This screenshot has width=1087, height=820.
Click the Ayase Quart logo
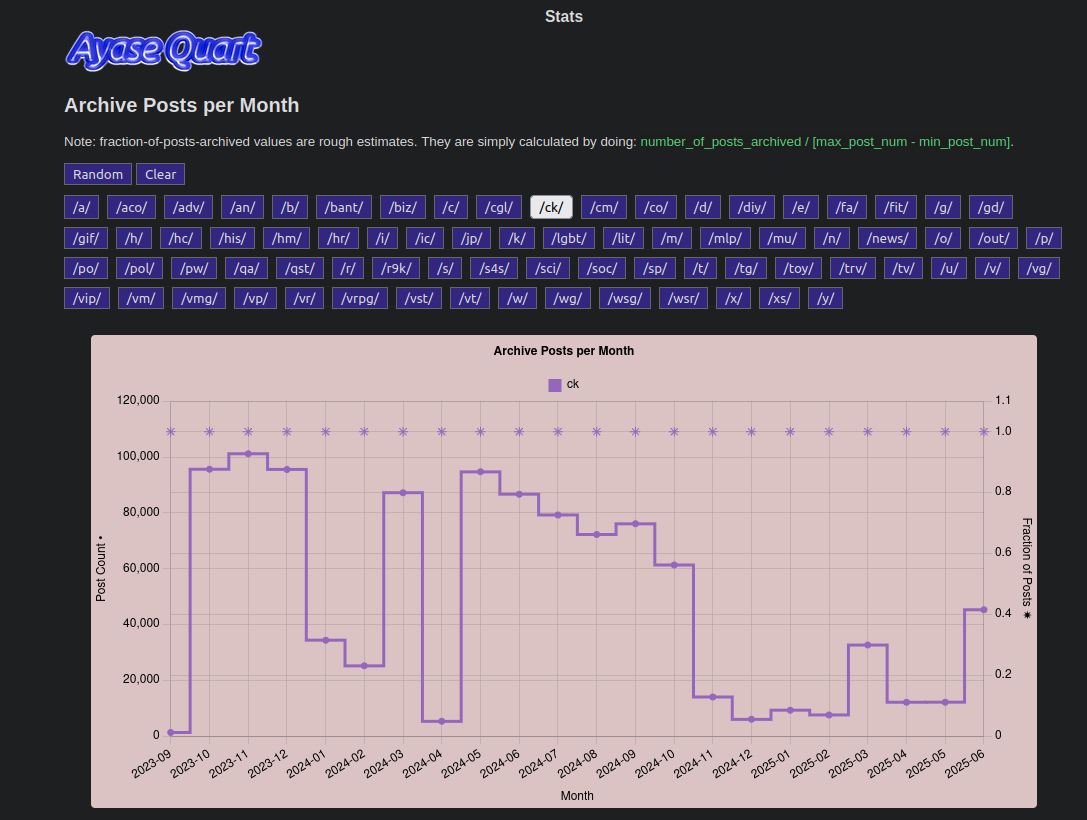pos(164,51)
